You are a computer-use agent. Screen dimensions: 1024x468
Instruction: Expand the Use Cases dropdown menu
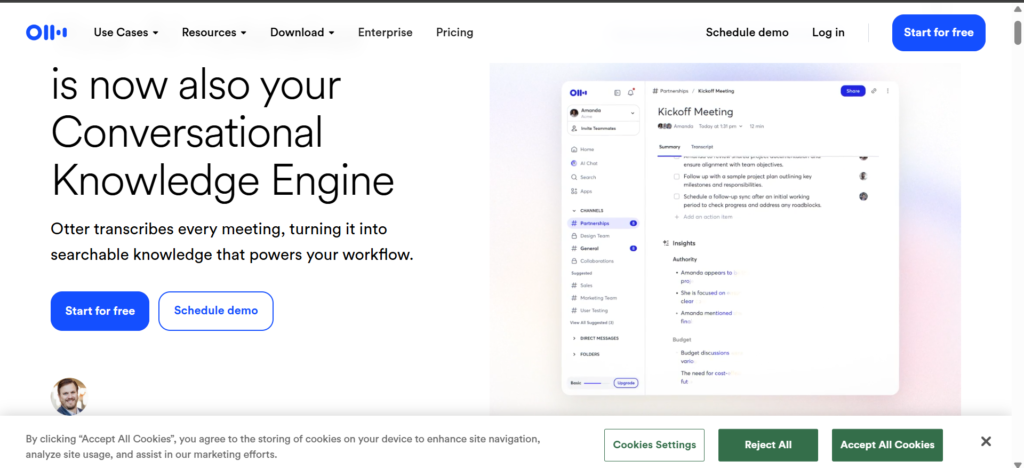126,32
